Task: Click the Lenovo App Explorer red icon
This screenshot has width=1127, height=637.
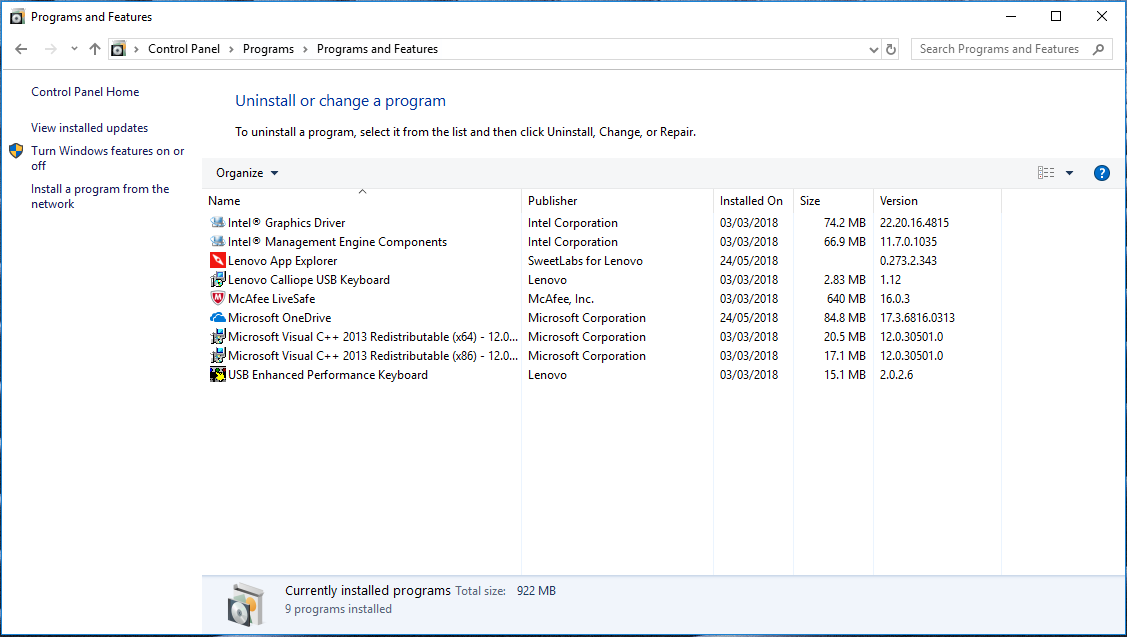Action: 217,260
